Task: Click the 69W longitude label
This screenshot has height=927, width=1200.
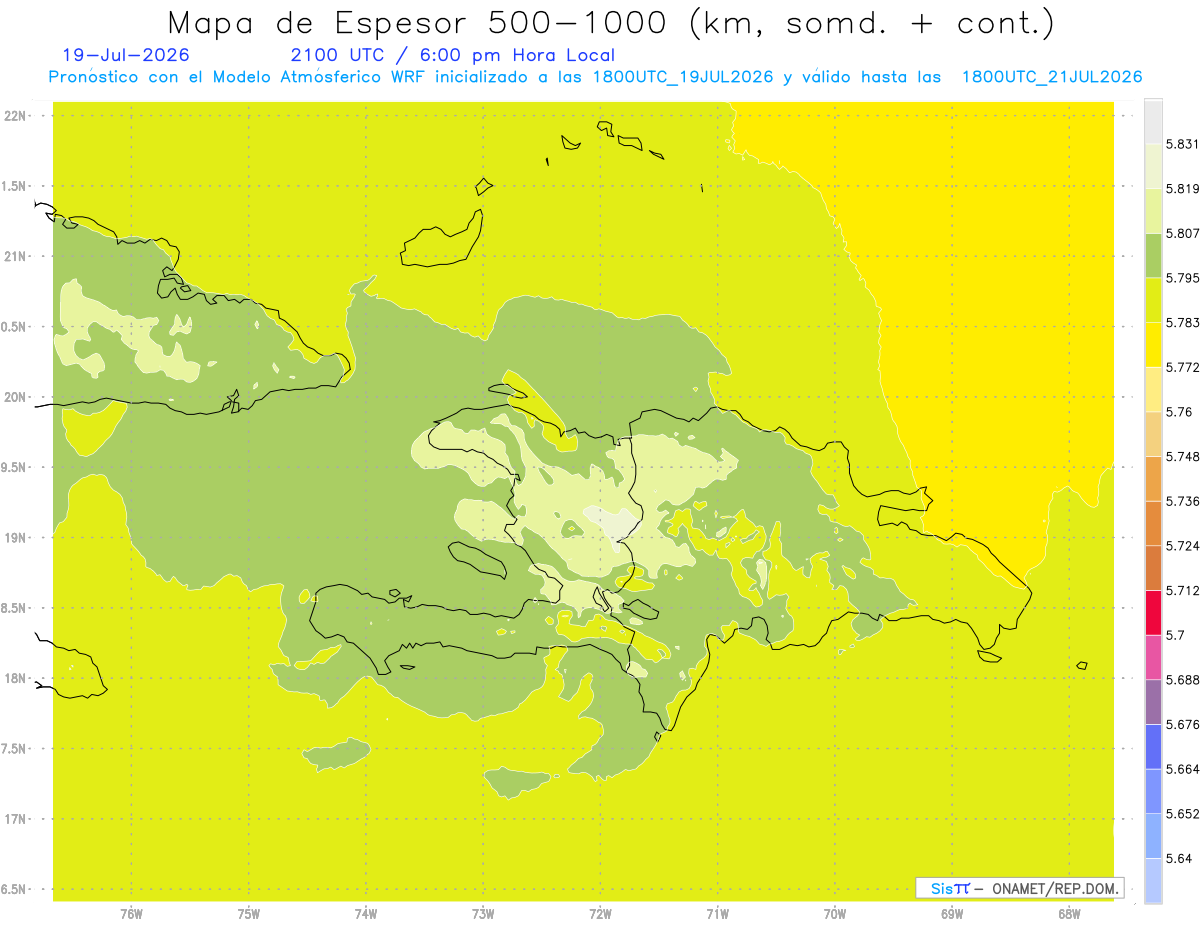Action: pos(952,913)
